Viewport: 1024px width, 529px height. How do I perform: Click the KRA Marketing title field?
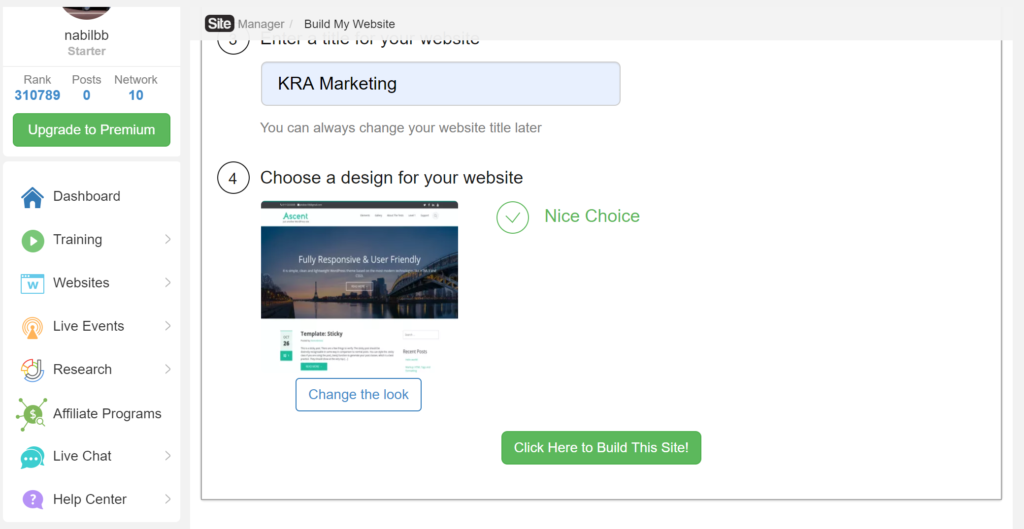tap(440, 84)
